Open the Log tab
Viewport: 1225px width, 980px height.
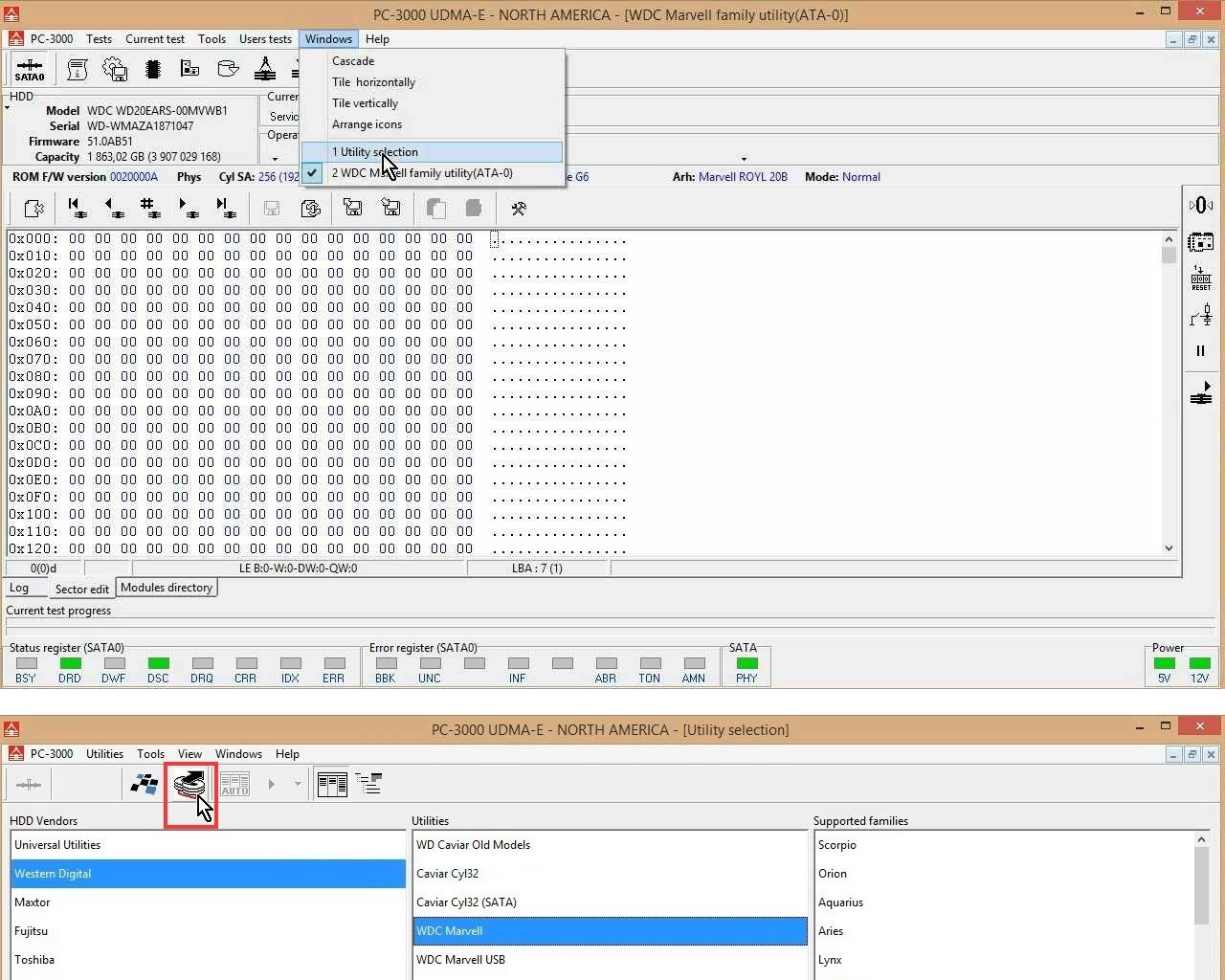point(19,588)
